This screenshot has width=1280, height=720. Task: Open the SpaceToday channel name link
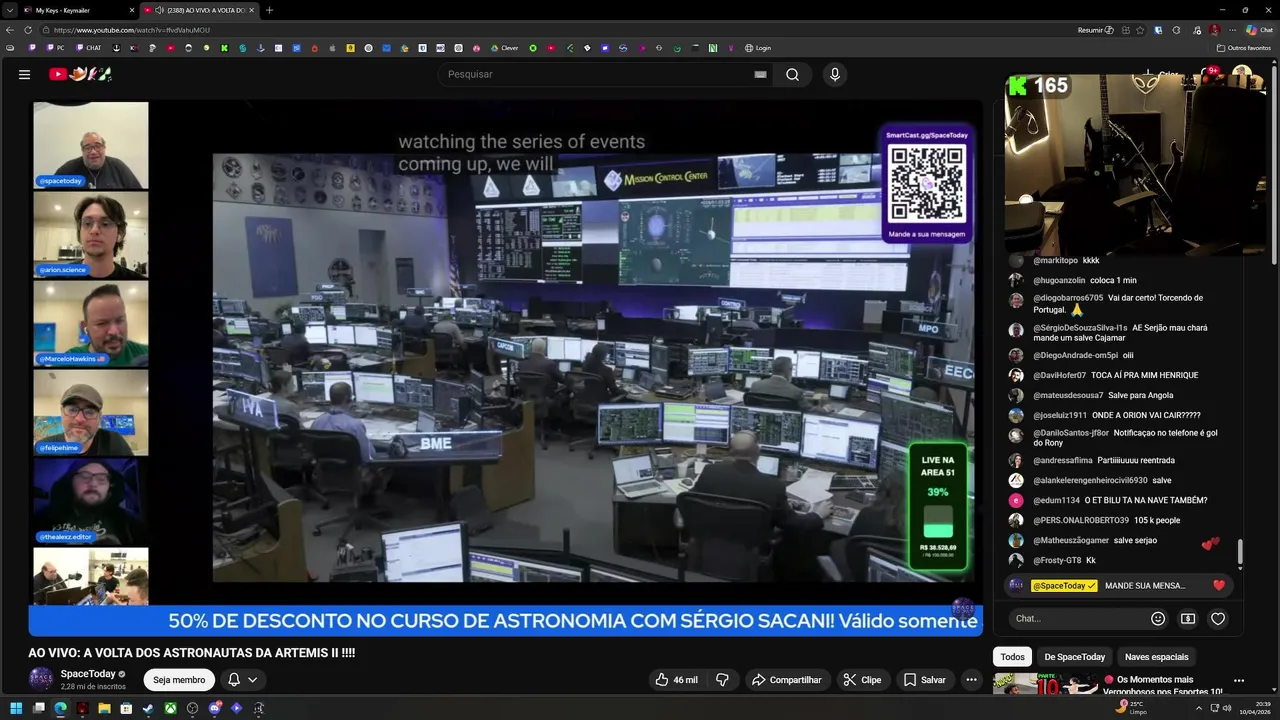88,674
